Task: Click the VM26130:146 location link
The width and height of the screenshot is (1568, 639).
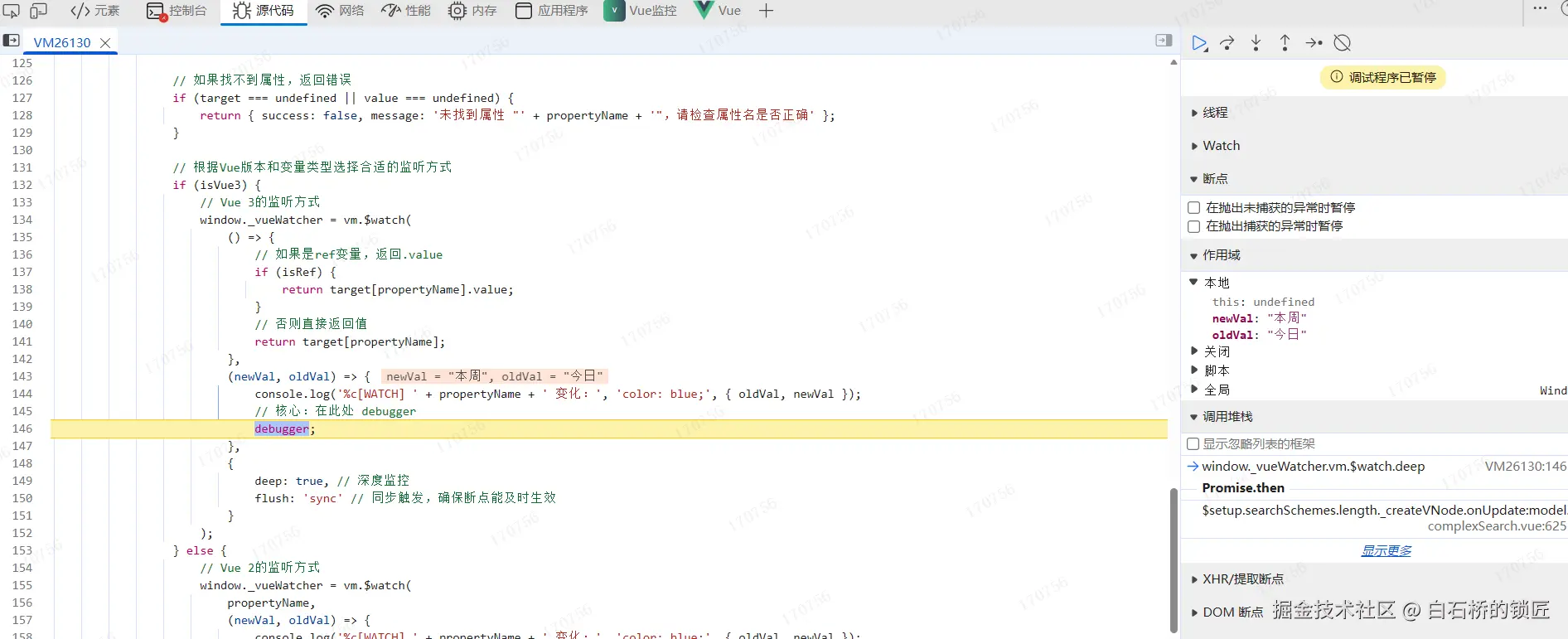Action: pyautogui.click(x=1526, y=467)
